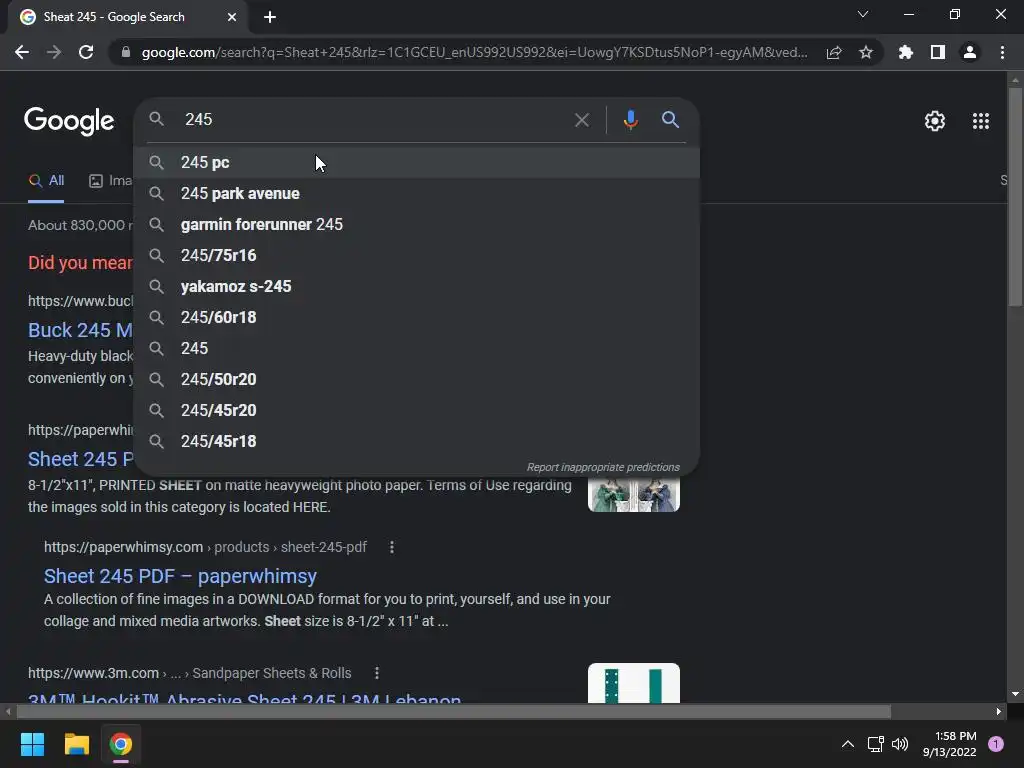
Task: Click the browser back arrow
Action: click(x=22, y=52)
